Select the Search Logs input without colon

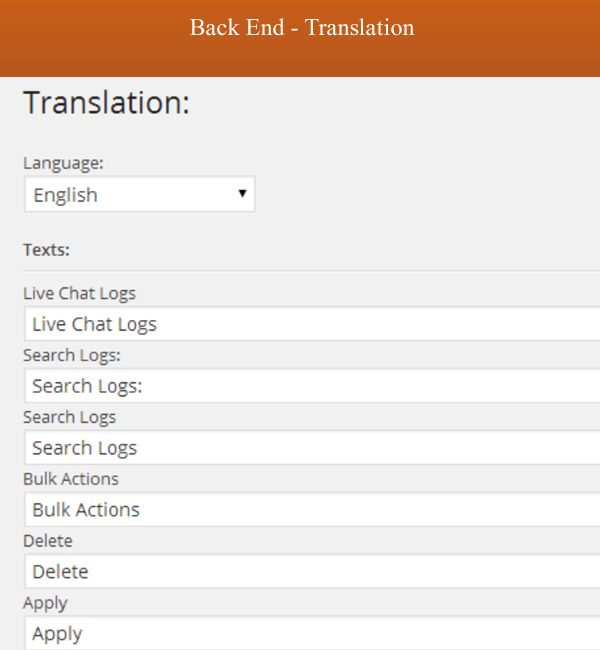coord(312,448)
